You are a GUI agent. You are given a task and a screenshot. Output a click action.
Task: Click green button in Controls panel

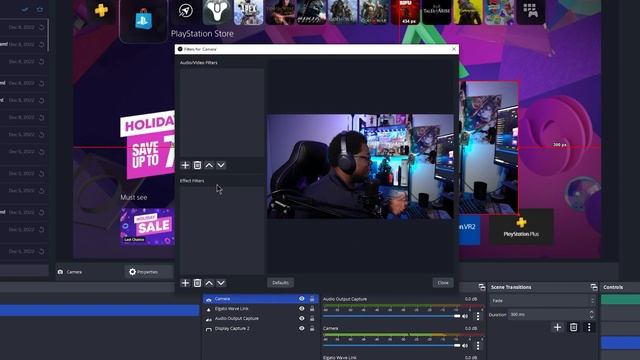[620, 300]
